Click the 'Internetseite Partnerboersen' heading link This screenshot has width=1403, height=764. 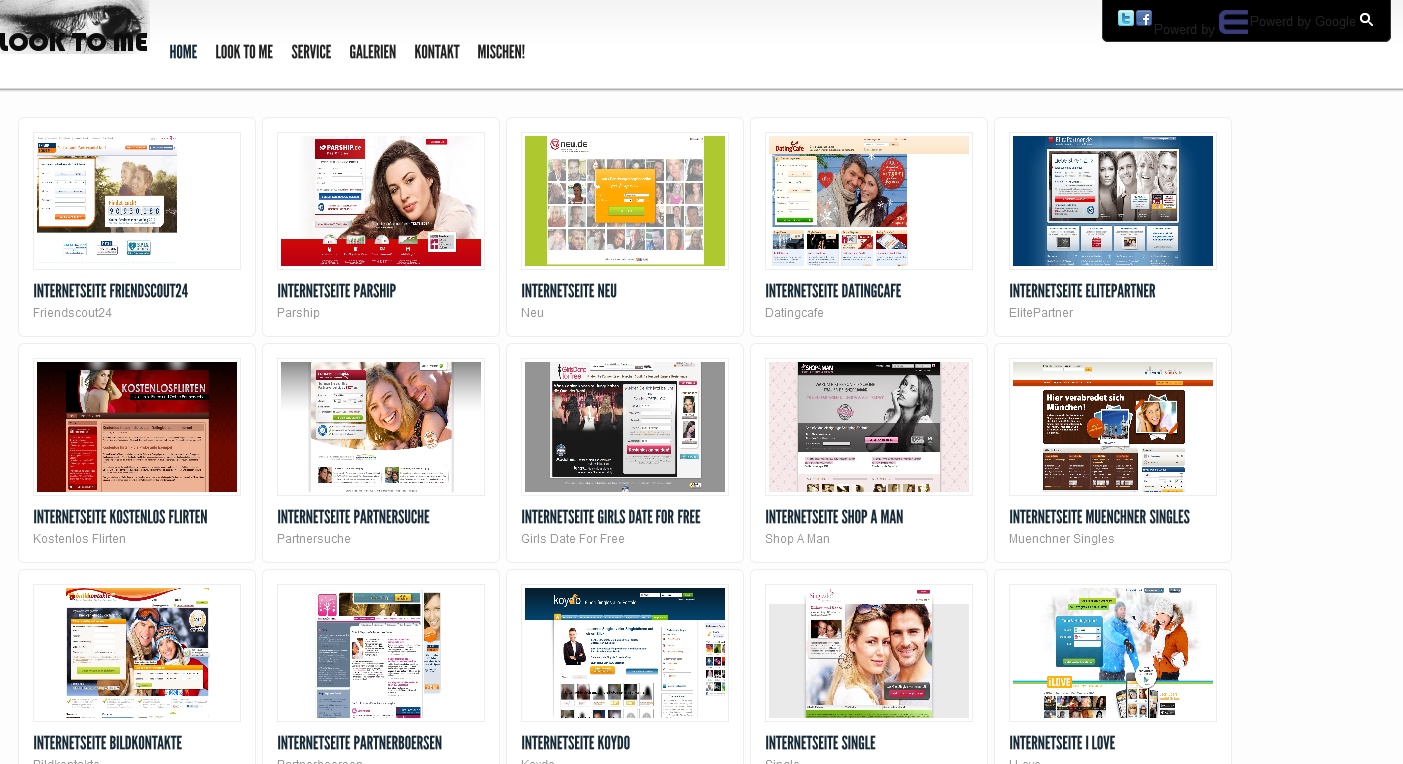coord(359,743)
